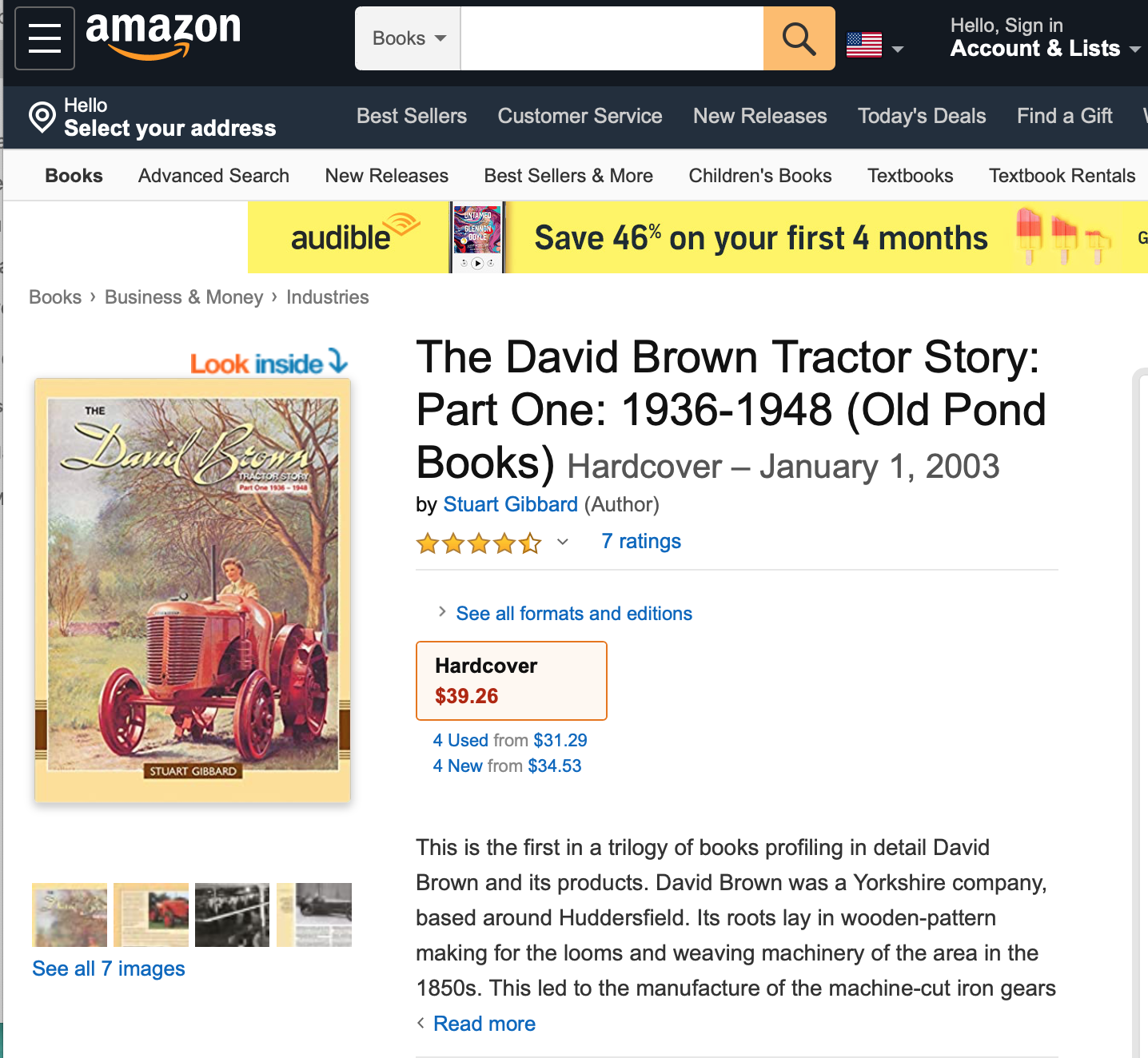Click the 7 ratings link
The width and height of the screenshot is (1148, 1058).
click(x=641, y=541)
